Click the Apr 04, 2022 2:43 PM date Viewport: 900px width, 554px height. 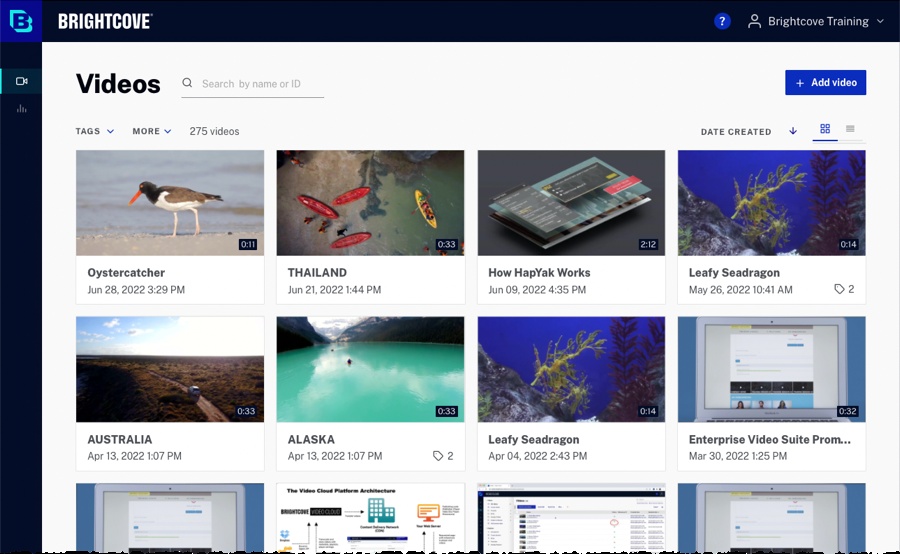point(538,456)
